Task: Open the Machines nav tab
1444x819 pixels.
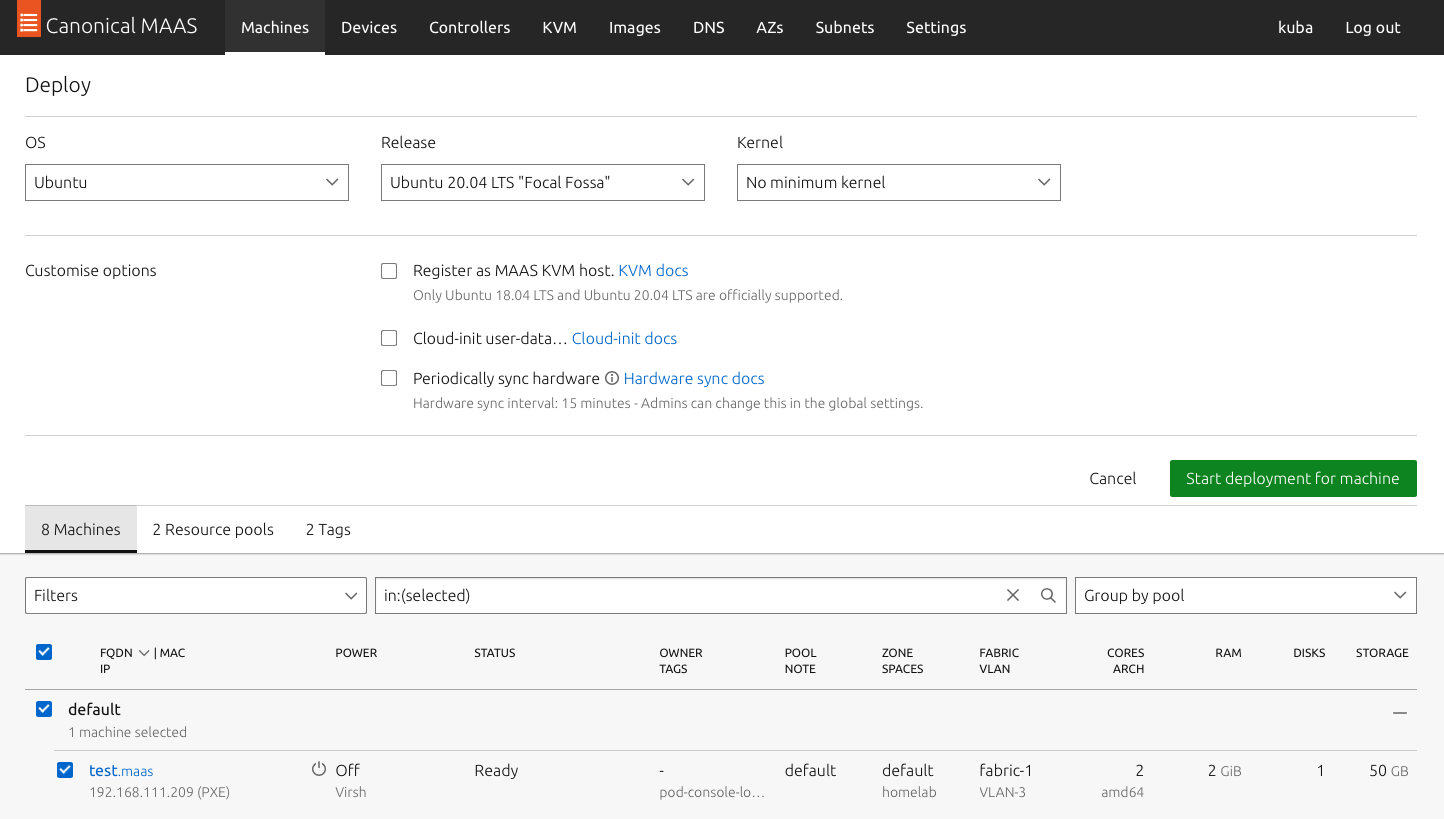Action: (x=275, y=27)
